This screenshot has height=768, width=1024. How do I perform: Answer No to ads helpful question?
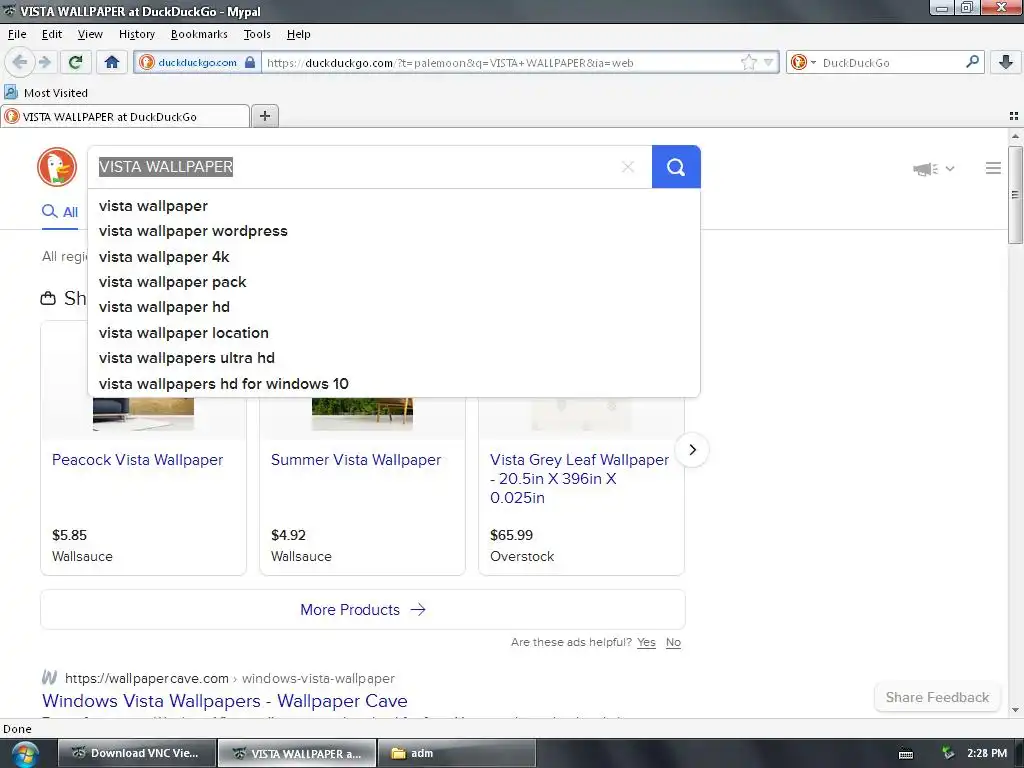(x=673, y=642)
